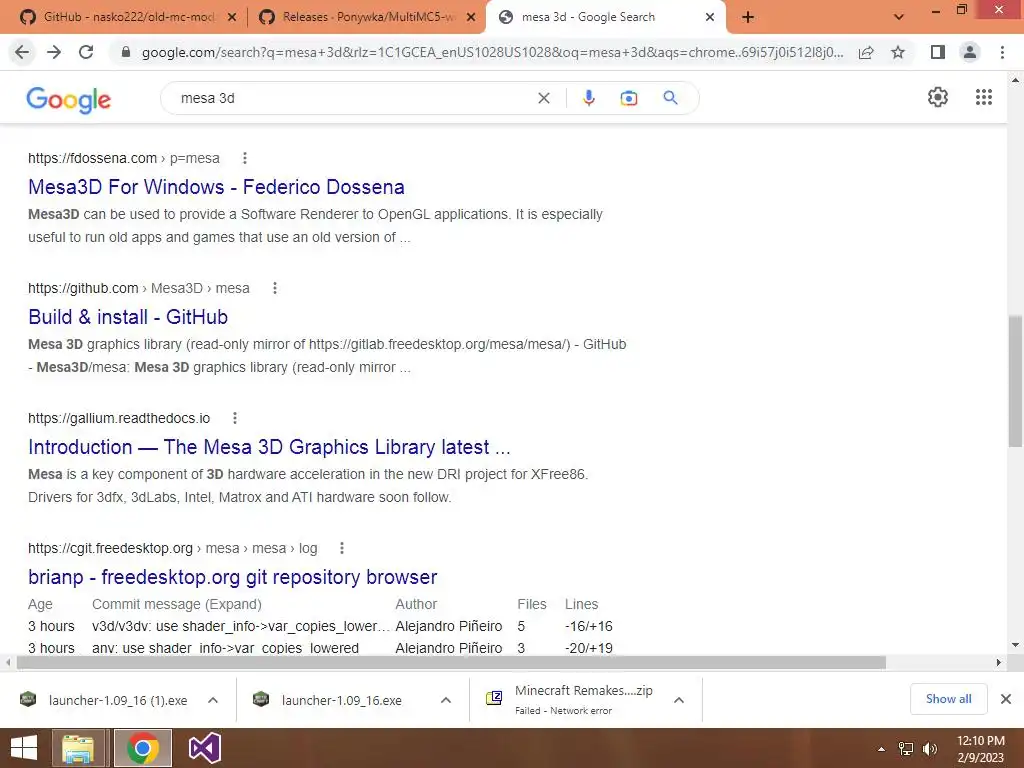Submit search with the magnifier icon
Viewport: 1024px width, 768px height.
[x=670, y=98]
